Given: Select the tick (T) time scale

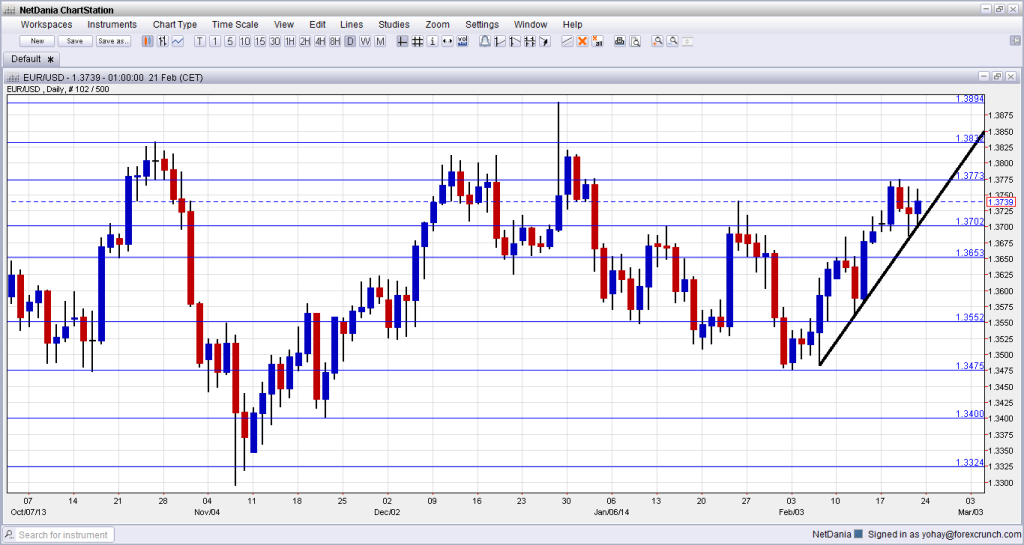Looking at the screenshot, I should pos(200,41).
